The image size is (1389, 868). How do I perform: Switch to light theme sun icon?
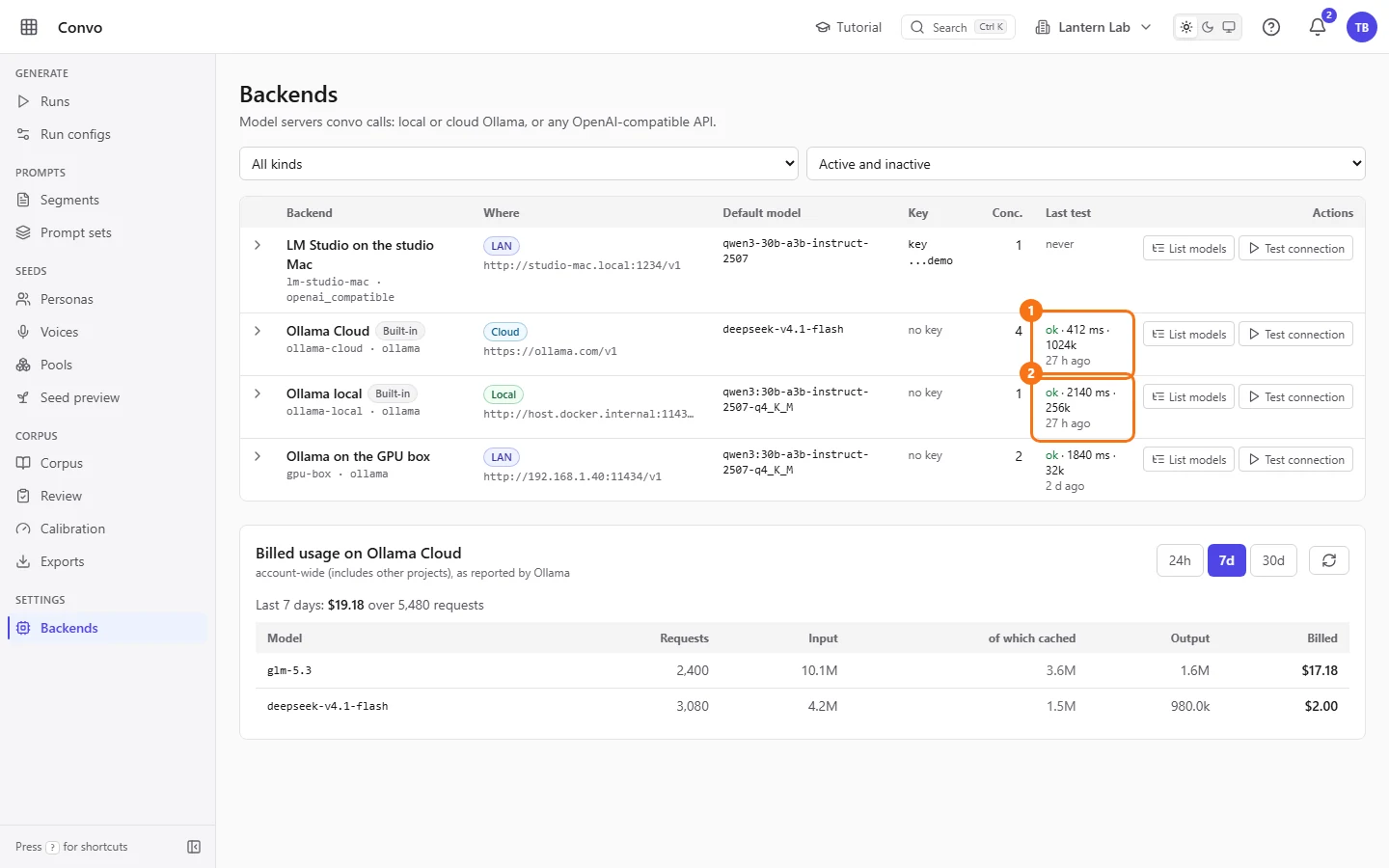click(x=1186, y=27)
